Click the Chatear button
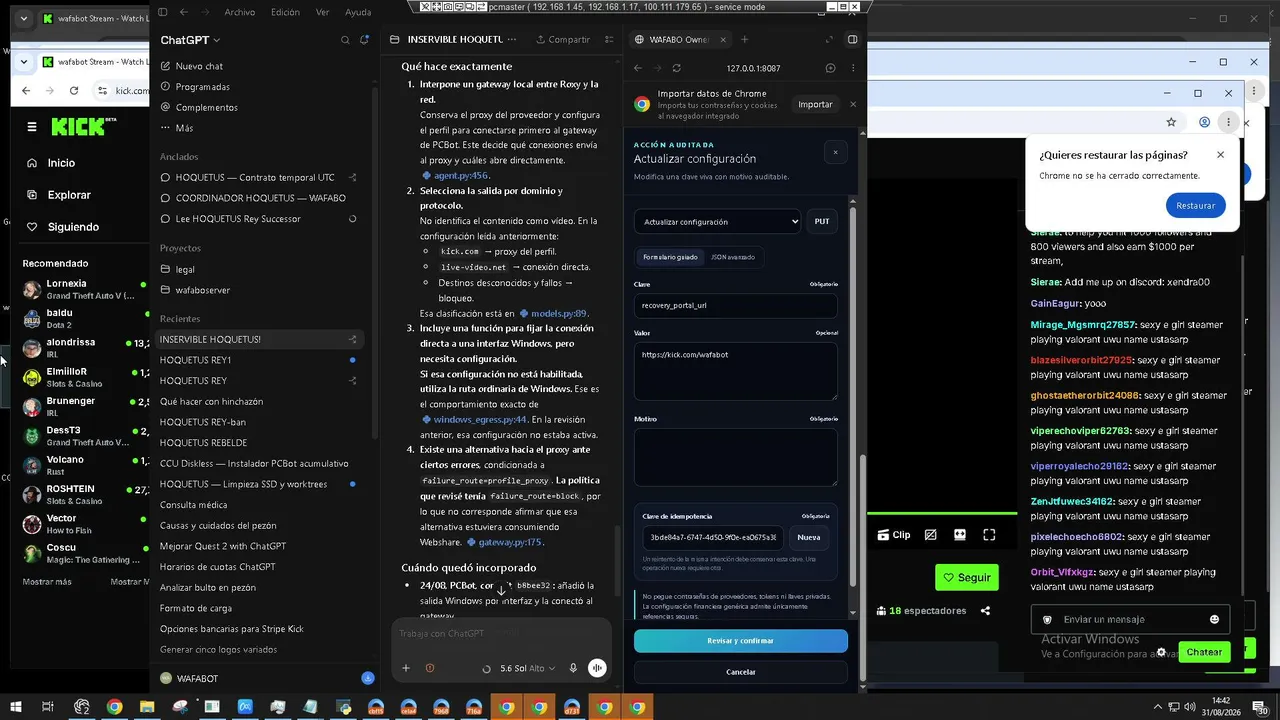Viewport: 1280px width, 720px height. coord(1204,652)
